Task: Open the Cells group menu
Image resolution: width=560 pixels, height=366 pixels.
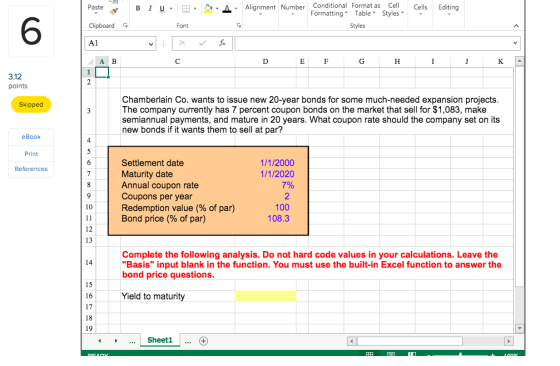Action: pyautogui.click(x=420, y=9)
